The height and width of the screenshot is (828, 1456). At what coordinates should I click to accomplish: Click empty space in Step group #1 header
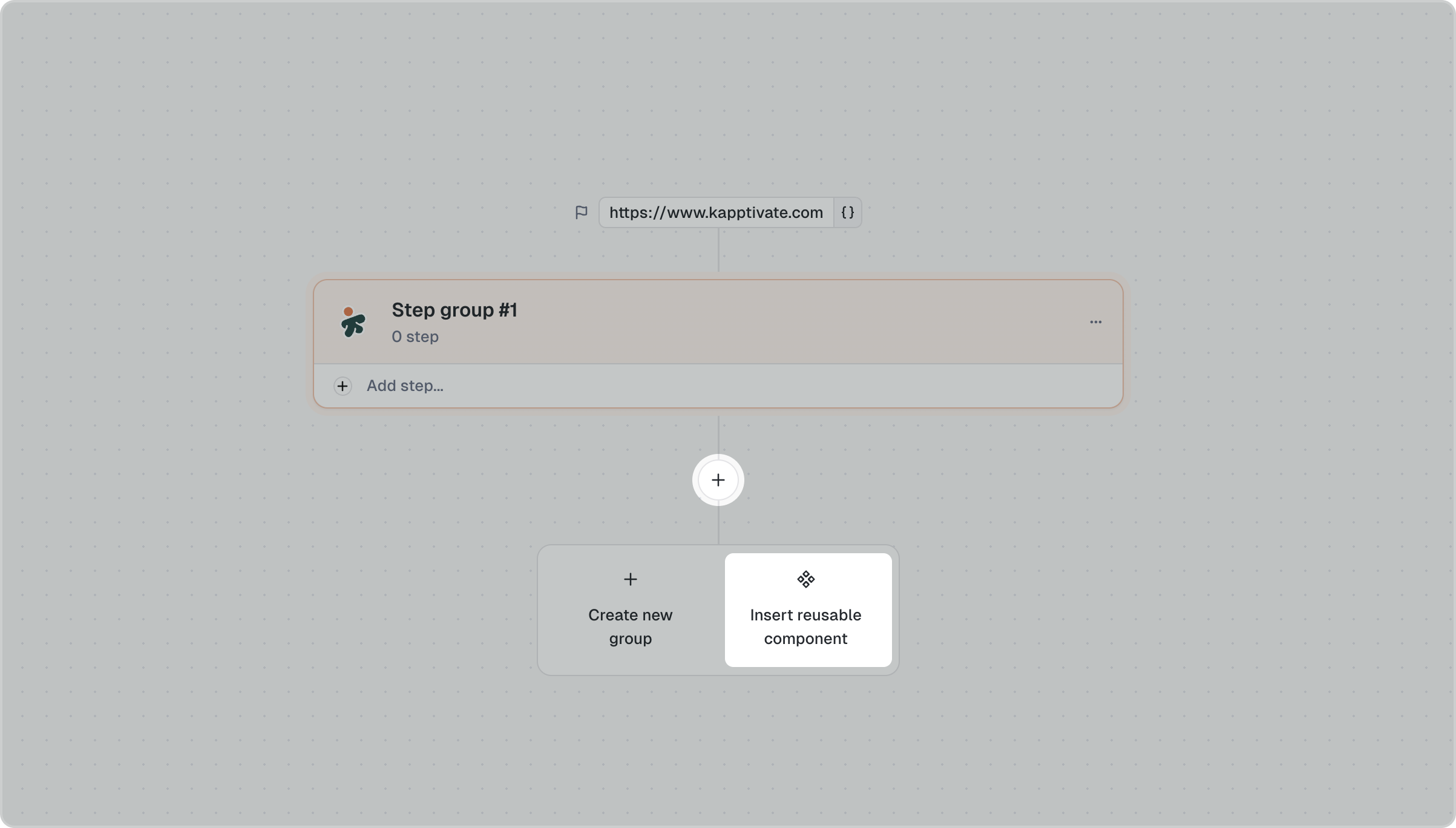click(787, 322)
